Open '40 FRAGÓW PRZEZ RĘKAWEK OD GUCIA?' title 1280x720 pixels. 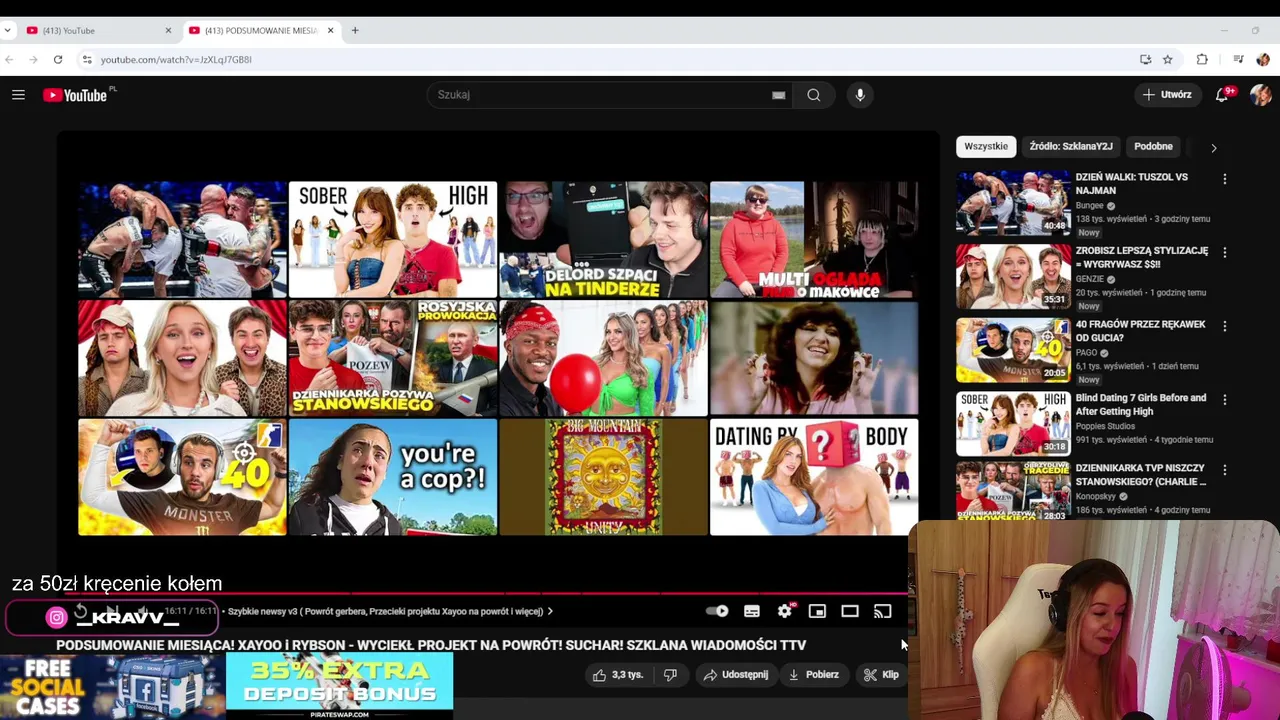[1140, 331]
